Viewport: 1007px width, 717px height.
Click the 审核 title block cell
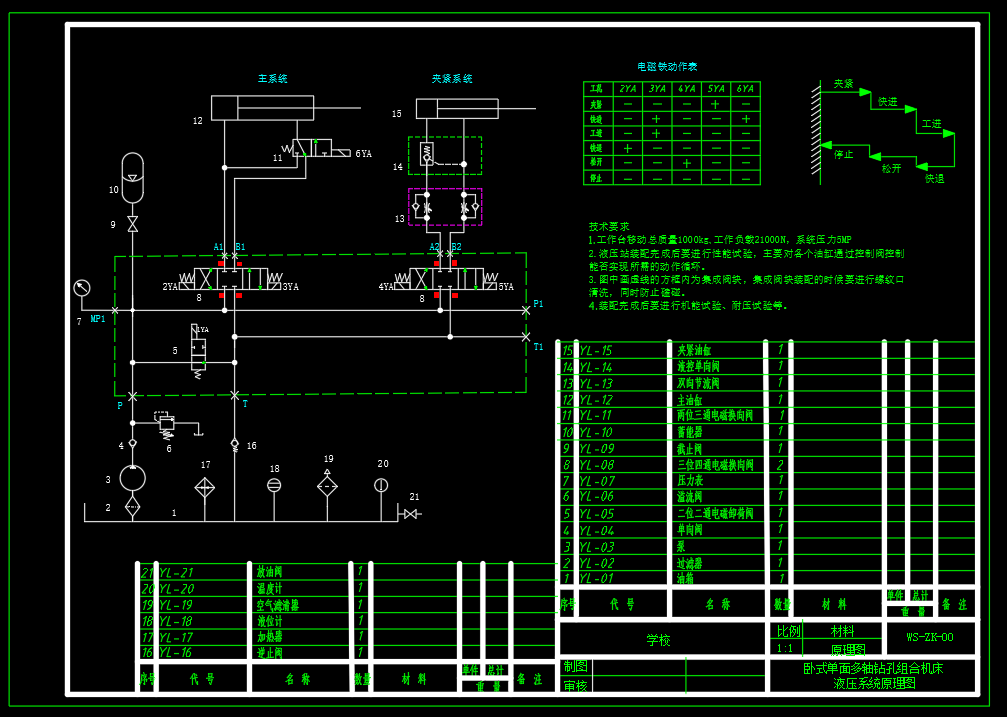click(575, 686)
